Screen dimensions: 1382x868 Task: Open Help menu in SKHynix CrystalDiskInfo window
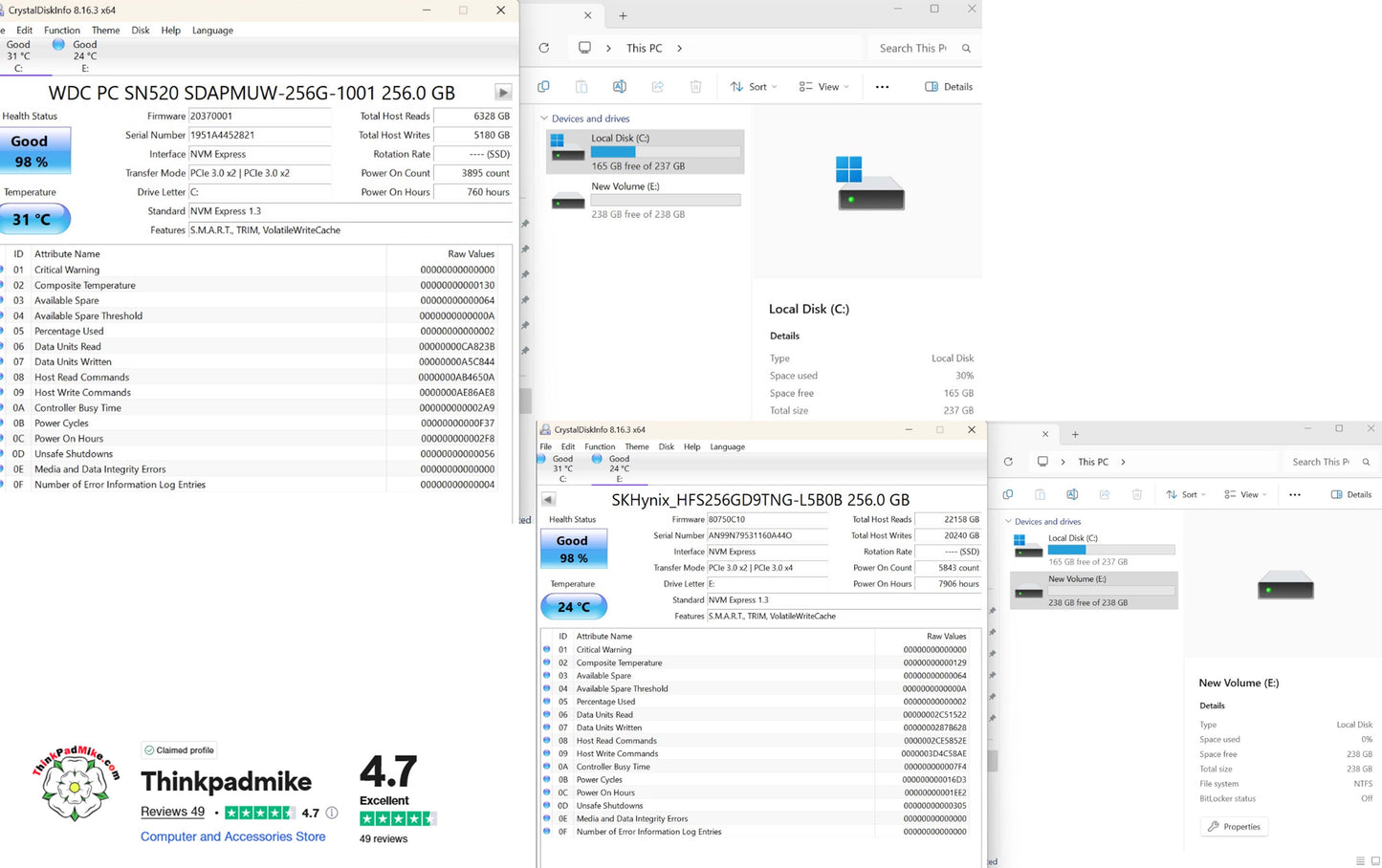click(692, 446)
